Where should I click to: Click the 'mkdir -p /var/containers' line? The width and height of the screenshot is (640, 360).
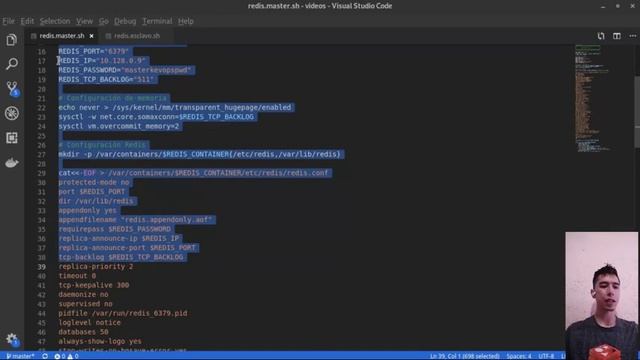click(199, 154)
